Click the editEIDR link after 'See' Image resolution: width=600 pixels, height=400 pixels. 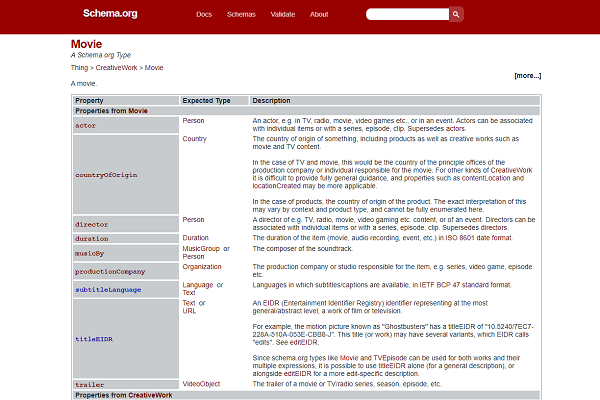click(303, 343)
